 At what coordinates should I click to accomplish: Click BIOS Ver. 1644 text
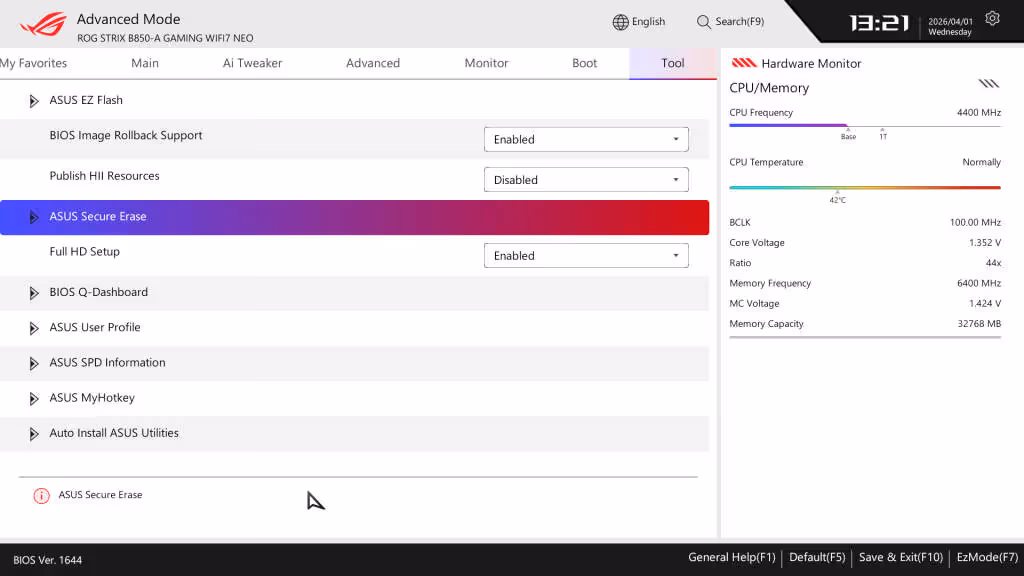coord(48,560)
